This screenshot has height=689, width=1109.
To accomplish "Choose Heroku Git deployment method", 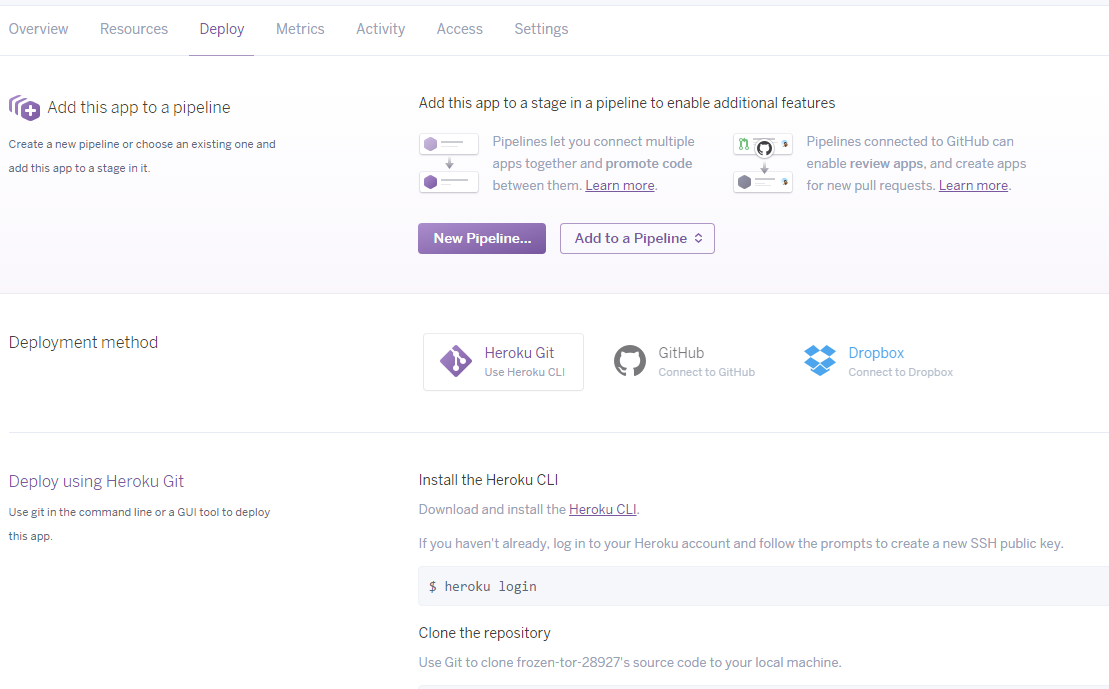I will click(x=504, y=362).
